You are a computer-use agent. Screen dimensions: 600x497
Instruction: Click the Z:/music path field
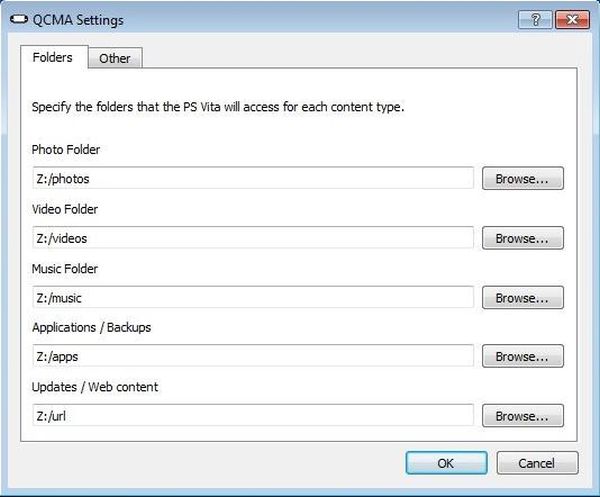[x=253, y=297]
